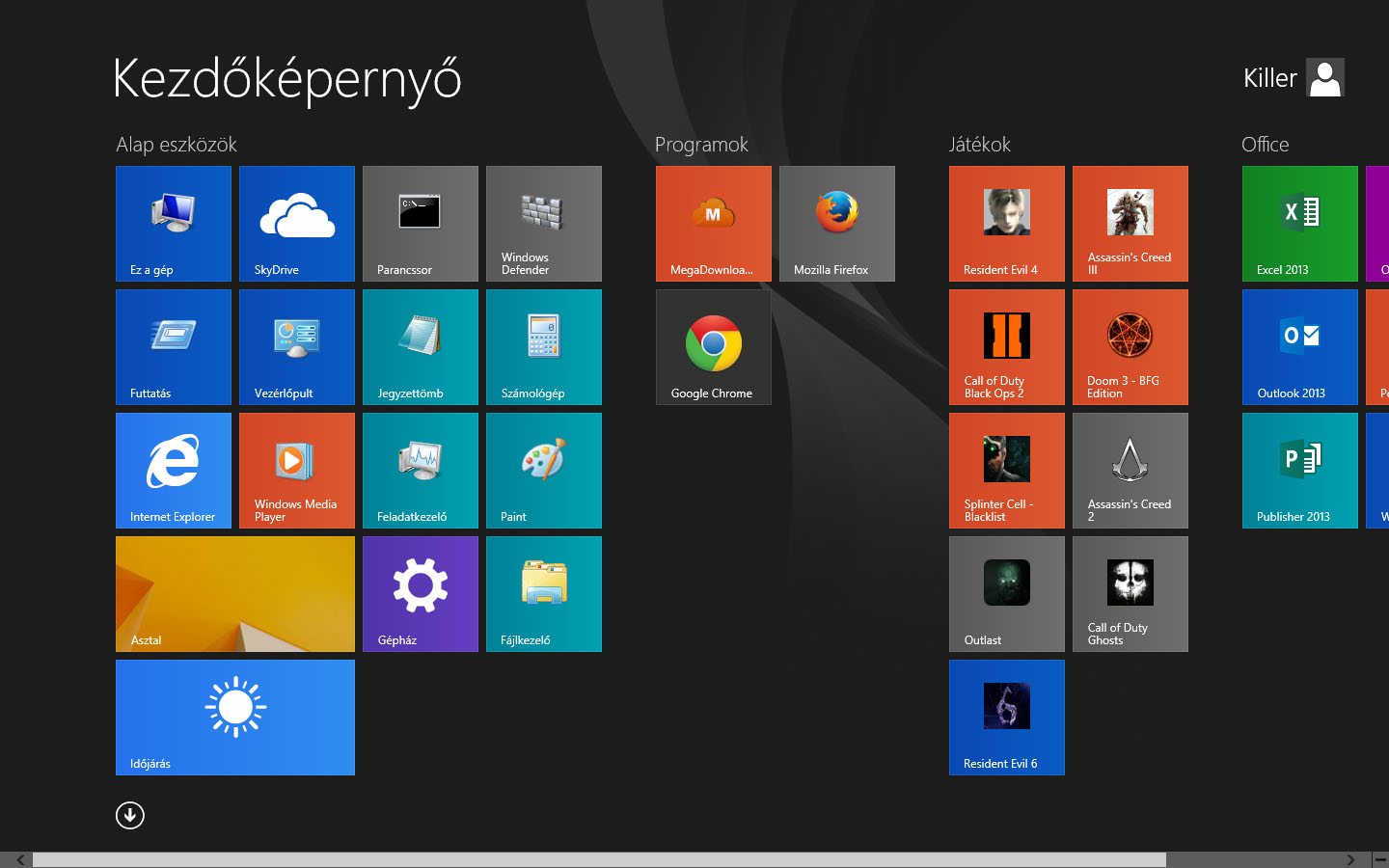The image size is (1389, 868).
Task: Launch Outlook 2013 tile
Action: click(1299, 347)
